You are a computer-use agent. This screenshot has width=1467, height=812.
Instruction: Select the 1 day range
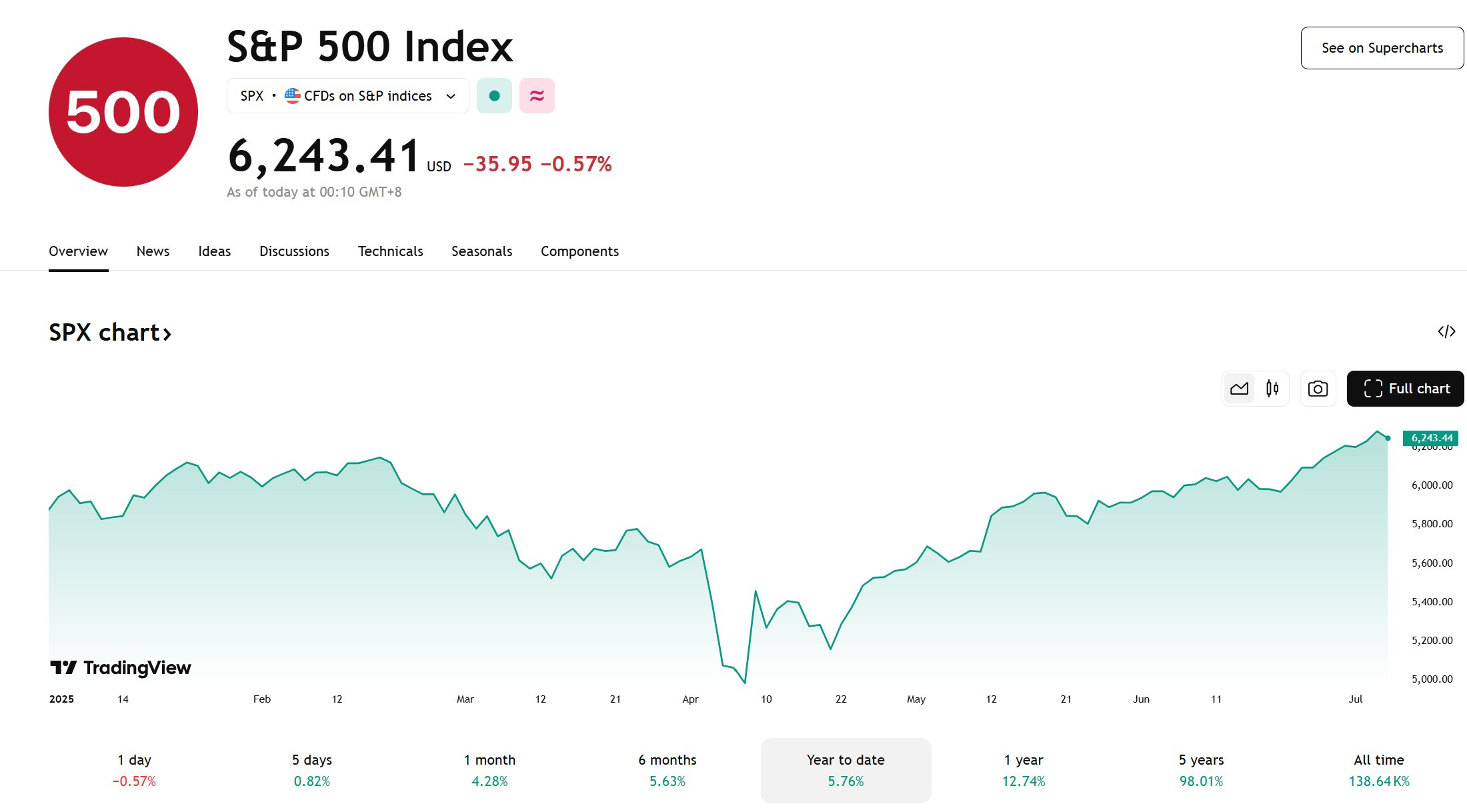(x=134, y=770)
